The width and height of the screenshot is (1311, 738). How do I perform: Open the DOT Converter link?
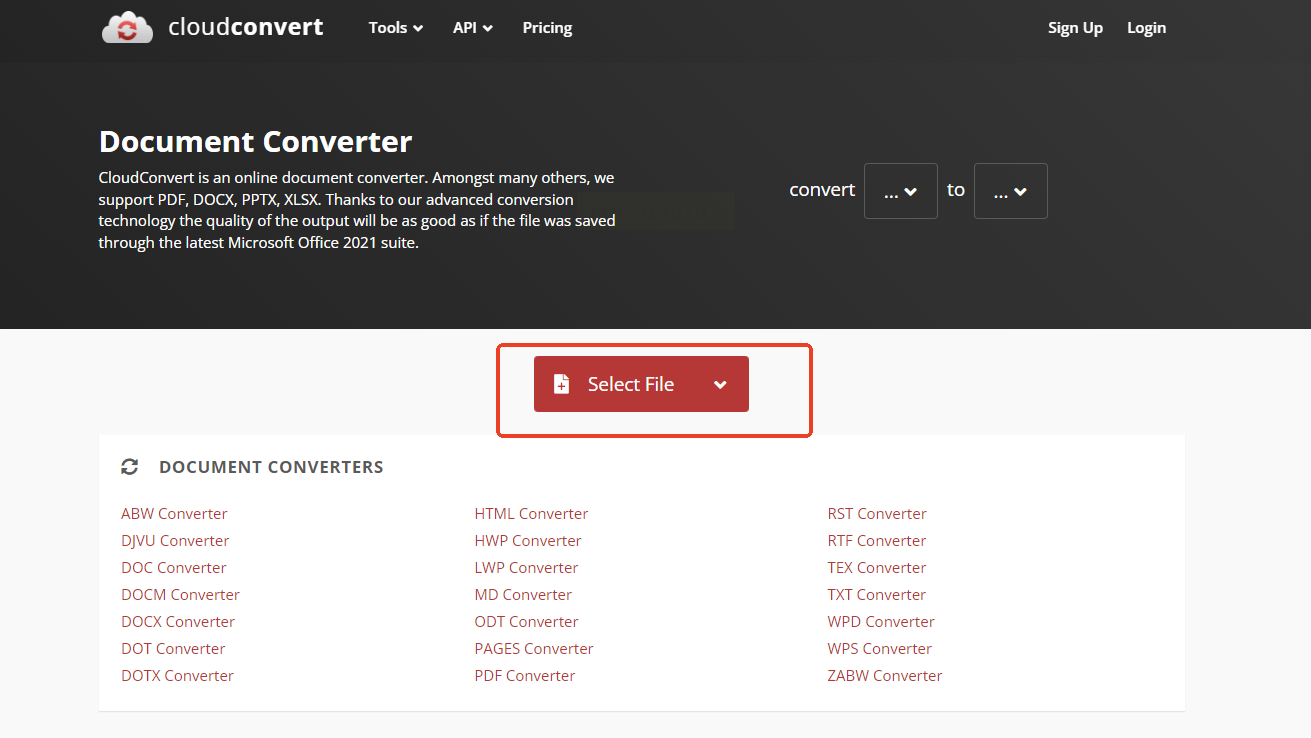173,649
